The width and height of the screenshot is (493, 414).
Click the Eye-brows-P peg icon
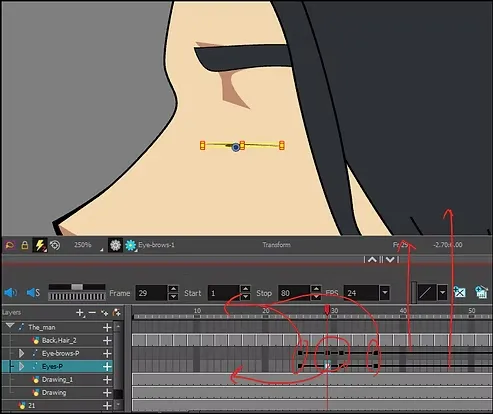pos(35,353)
